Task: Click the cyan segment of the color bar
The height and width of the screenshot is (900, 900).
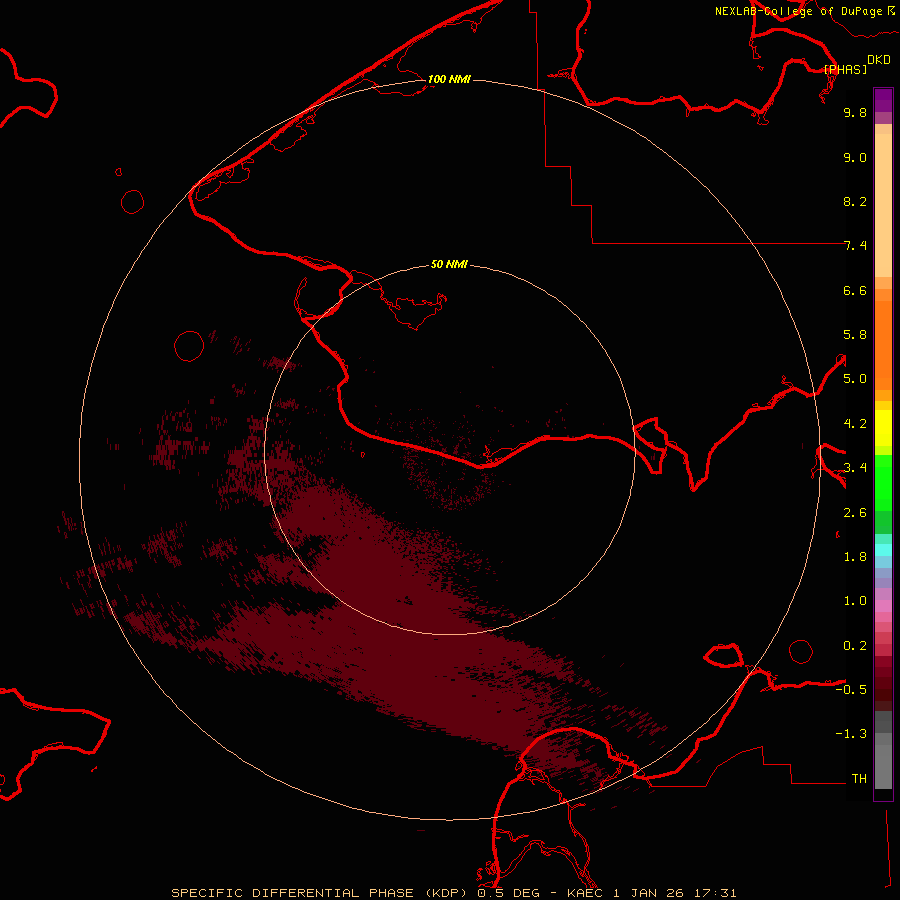Action: [x=883, y=549]
